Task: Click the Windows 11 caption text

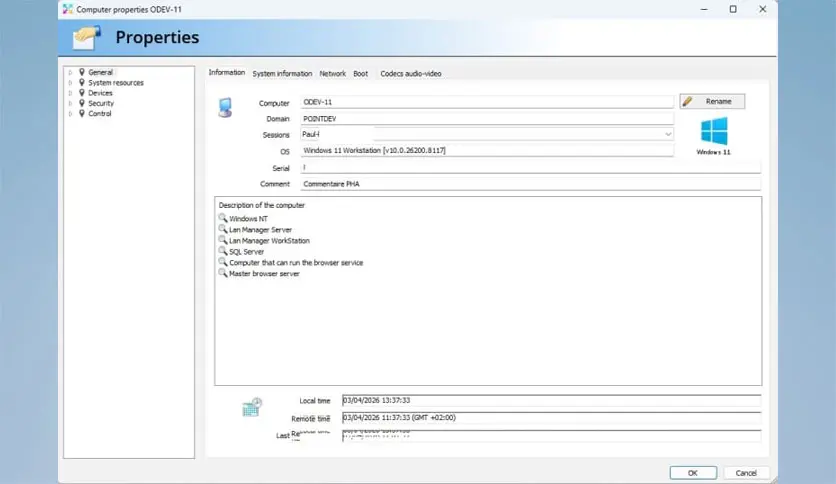Action: [x=713, y=152]
